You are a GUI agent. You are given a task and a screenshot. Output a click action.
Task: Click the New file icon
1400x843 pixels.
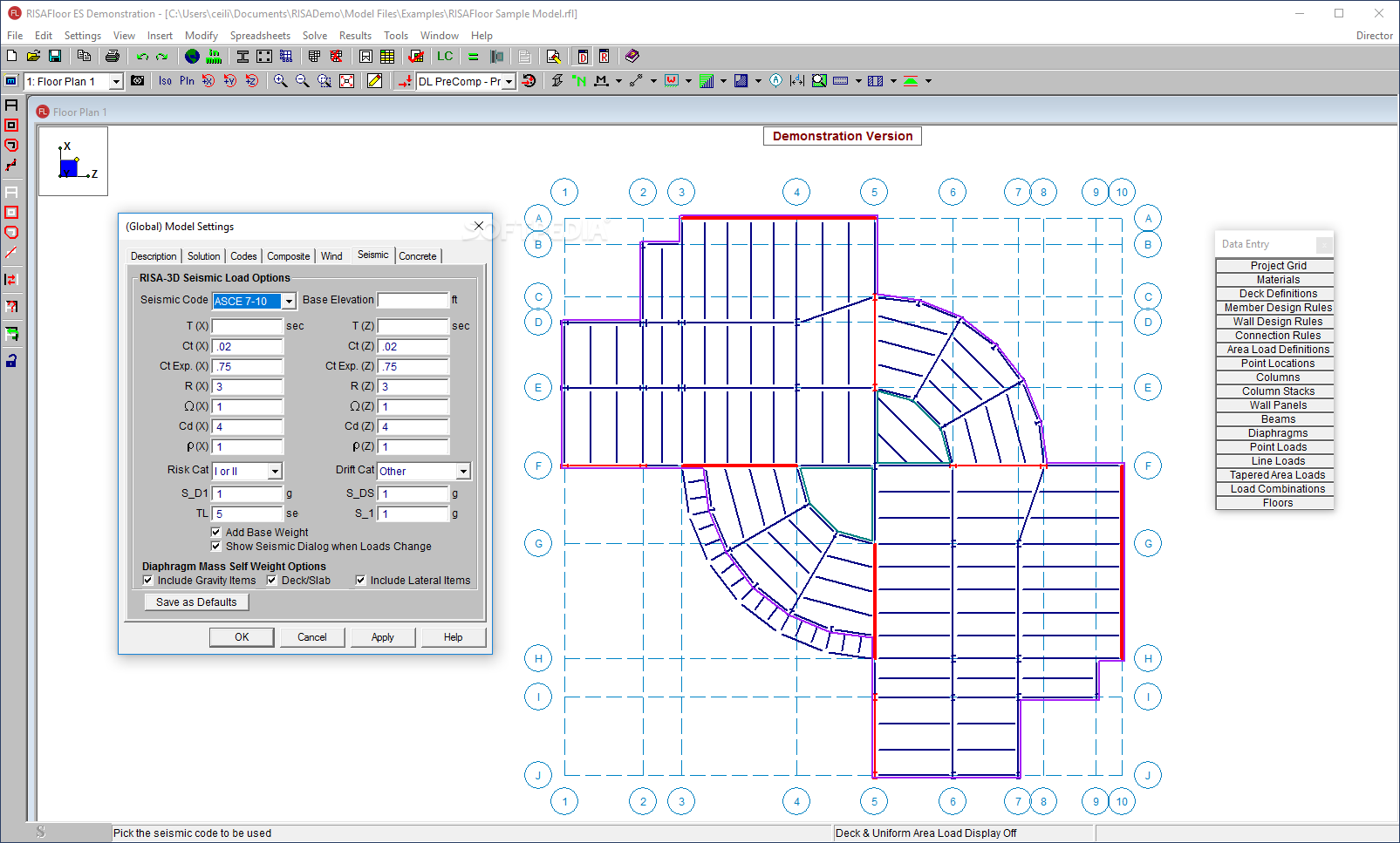[x=11, y=56]
